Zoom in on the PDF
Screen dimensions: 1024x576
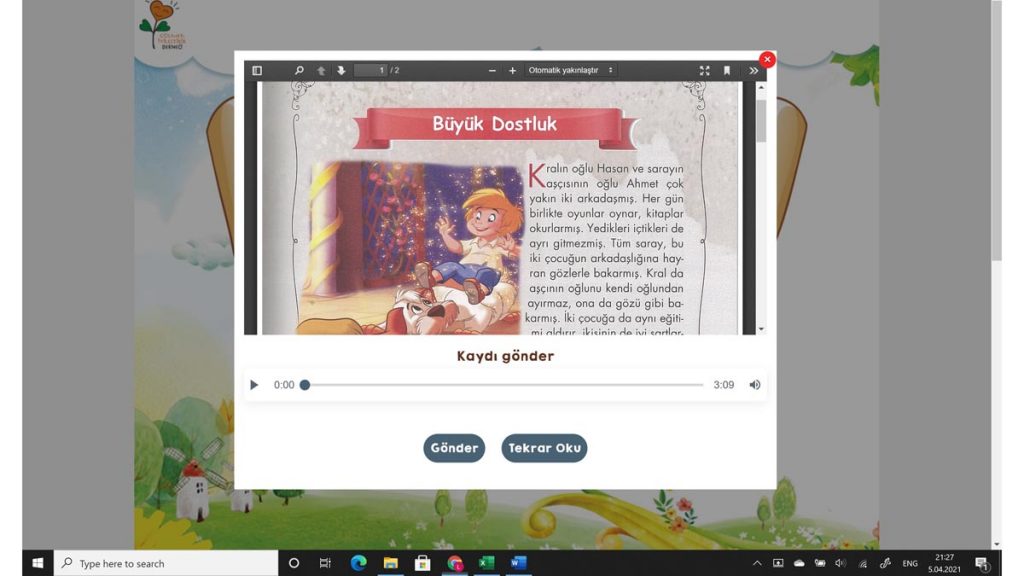pos(513,71)
